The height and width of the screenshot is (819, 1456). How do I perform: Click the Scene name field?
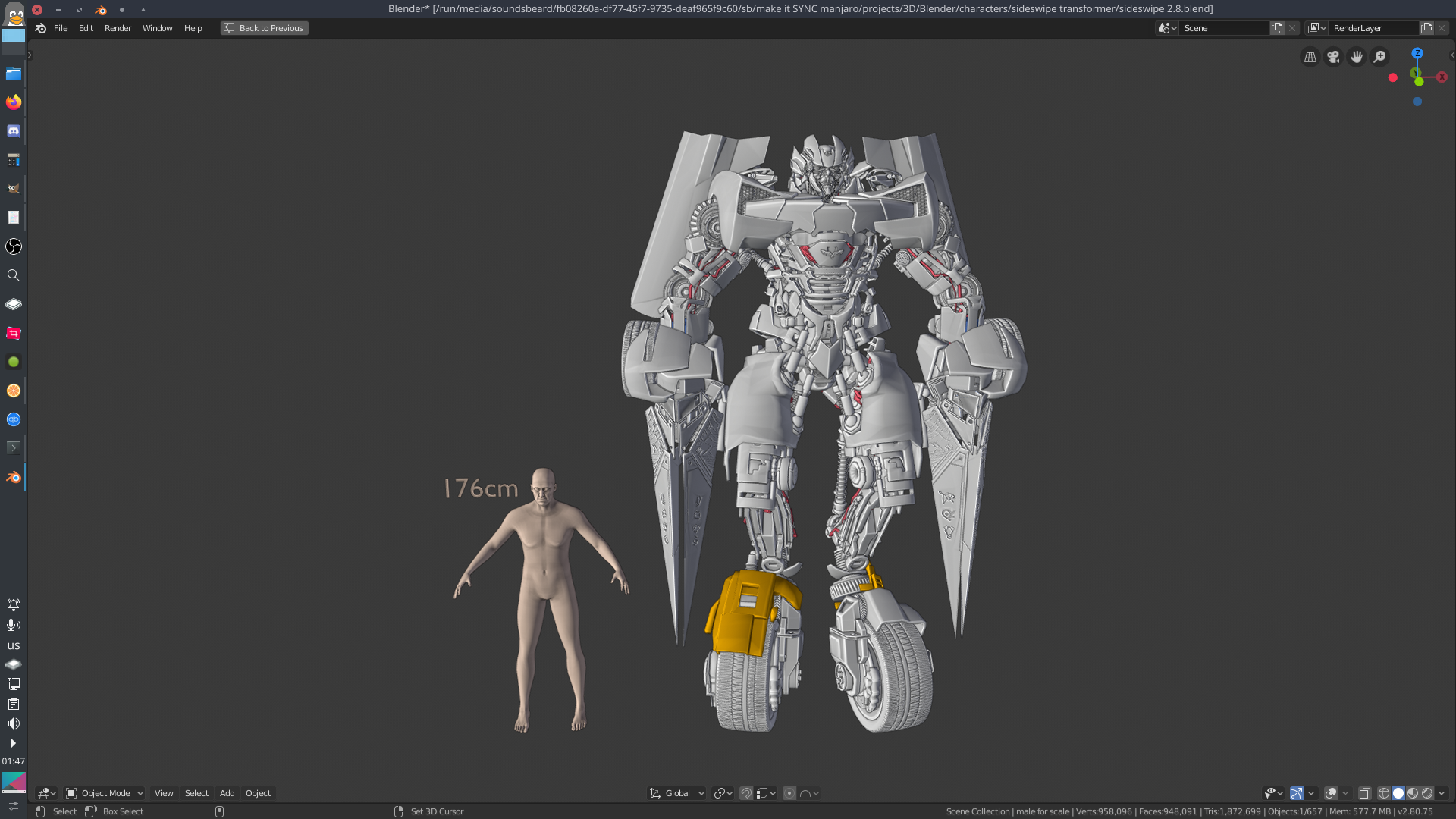click(1224, 28)
